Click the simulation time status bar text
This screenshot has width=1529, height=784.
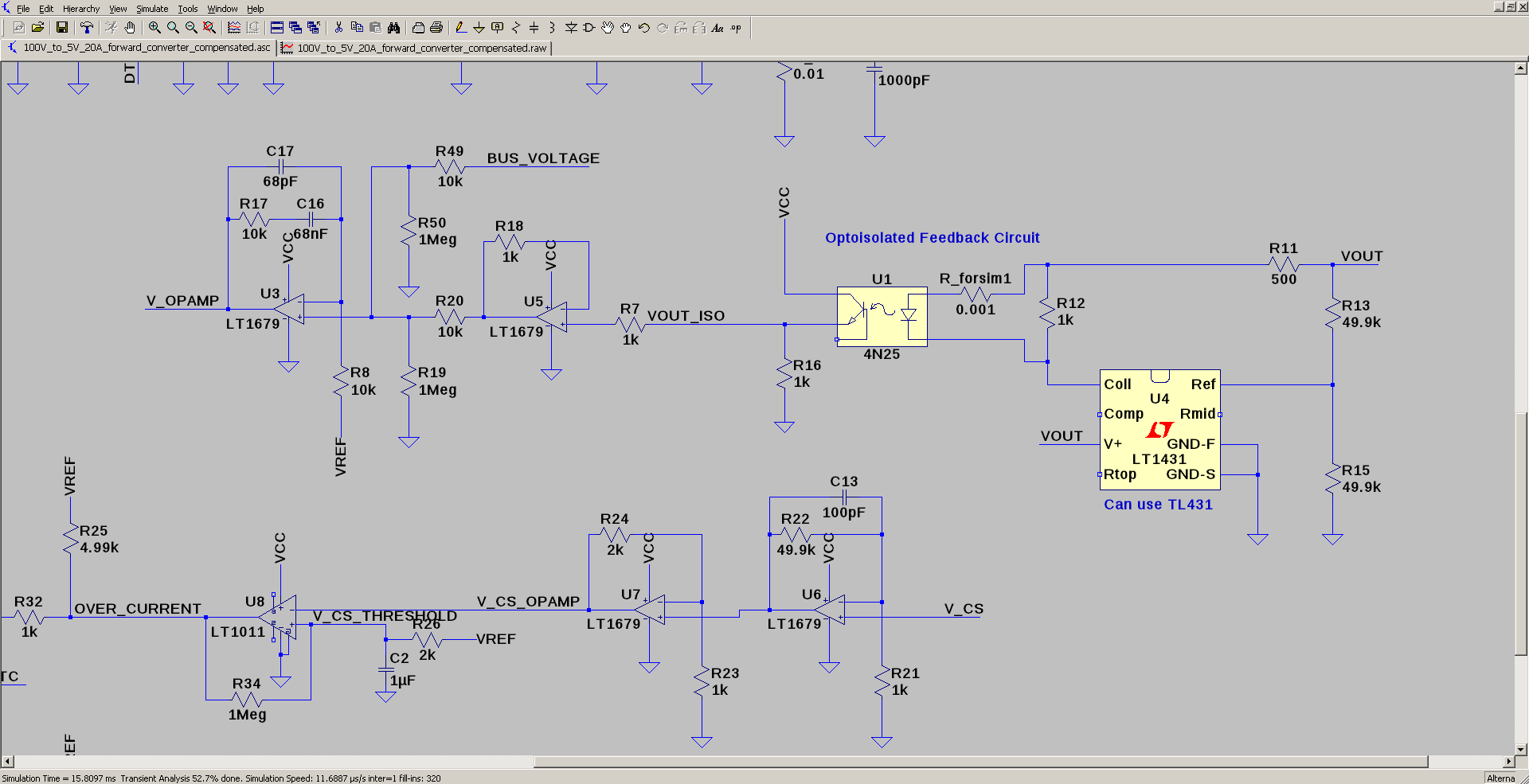pos(221,778)
